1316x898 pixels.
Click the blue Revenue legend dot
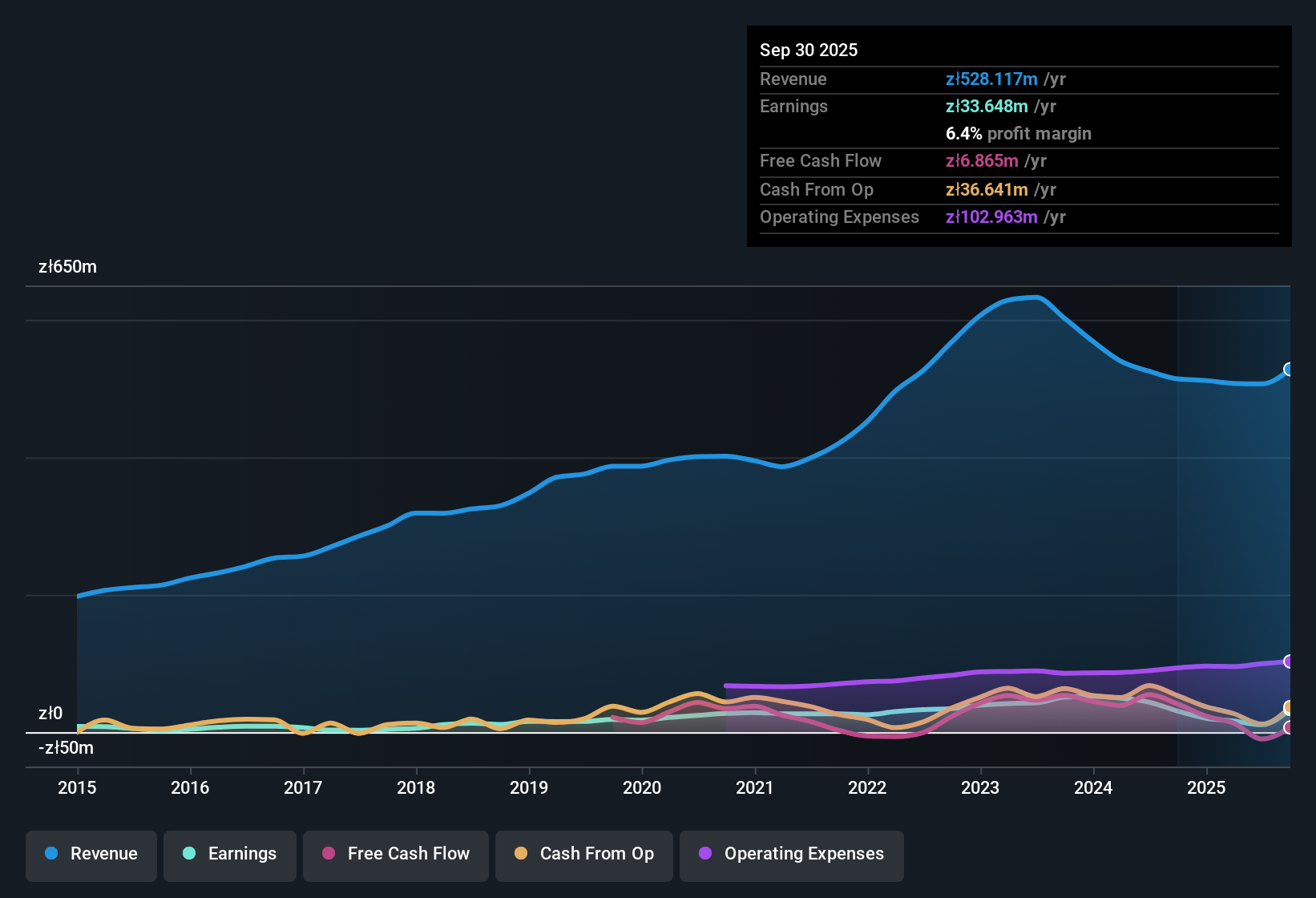click(50, 854)
